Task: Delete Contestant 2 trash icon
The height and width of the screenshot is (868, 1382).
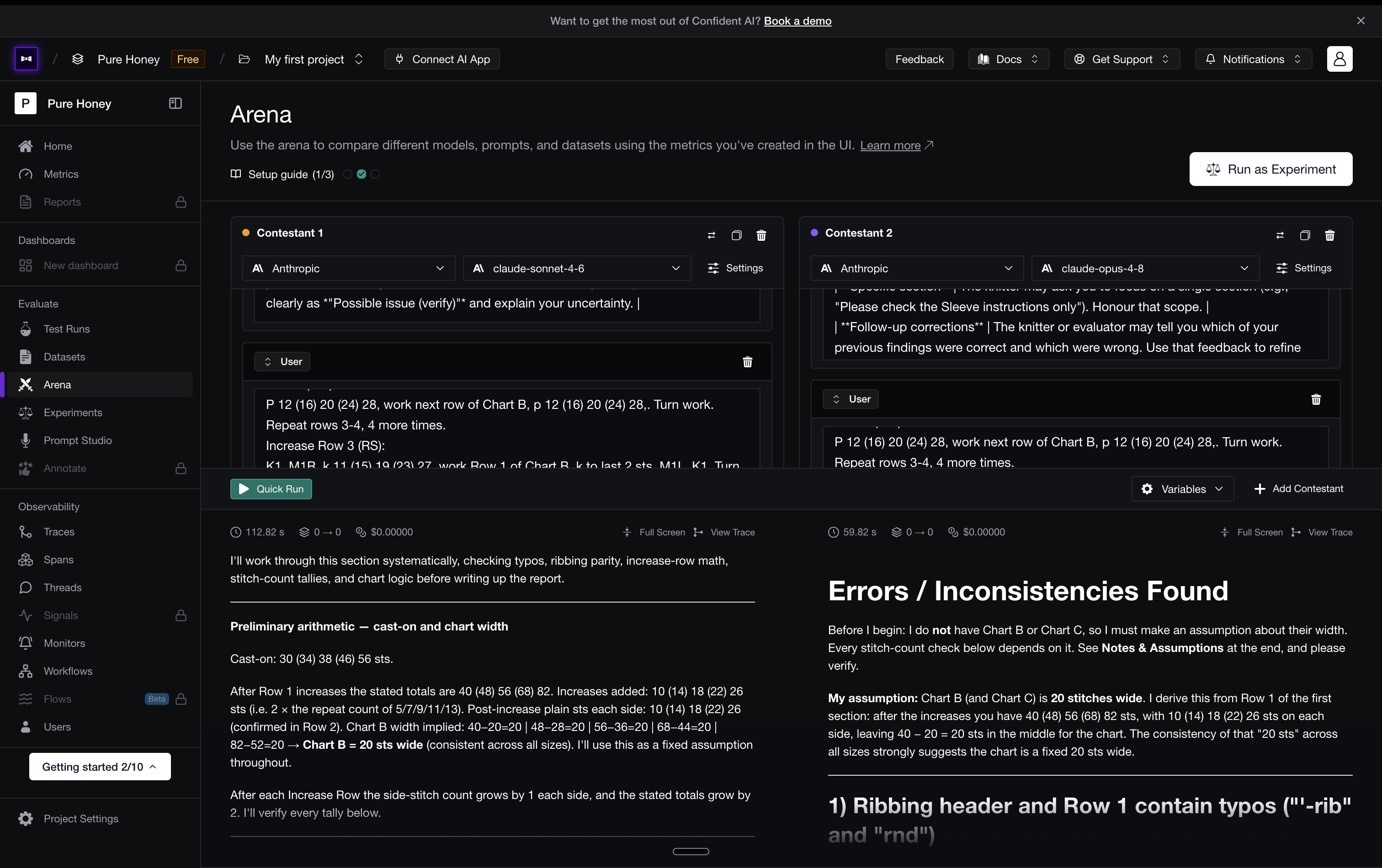Action: [1330, 235]
